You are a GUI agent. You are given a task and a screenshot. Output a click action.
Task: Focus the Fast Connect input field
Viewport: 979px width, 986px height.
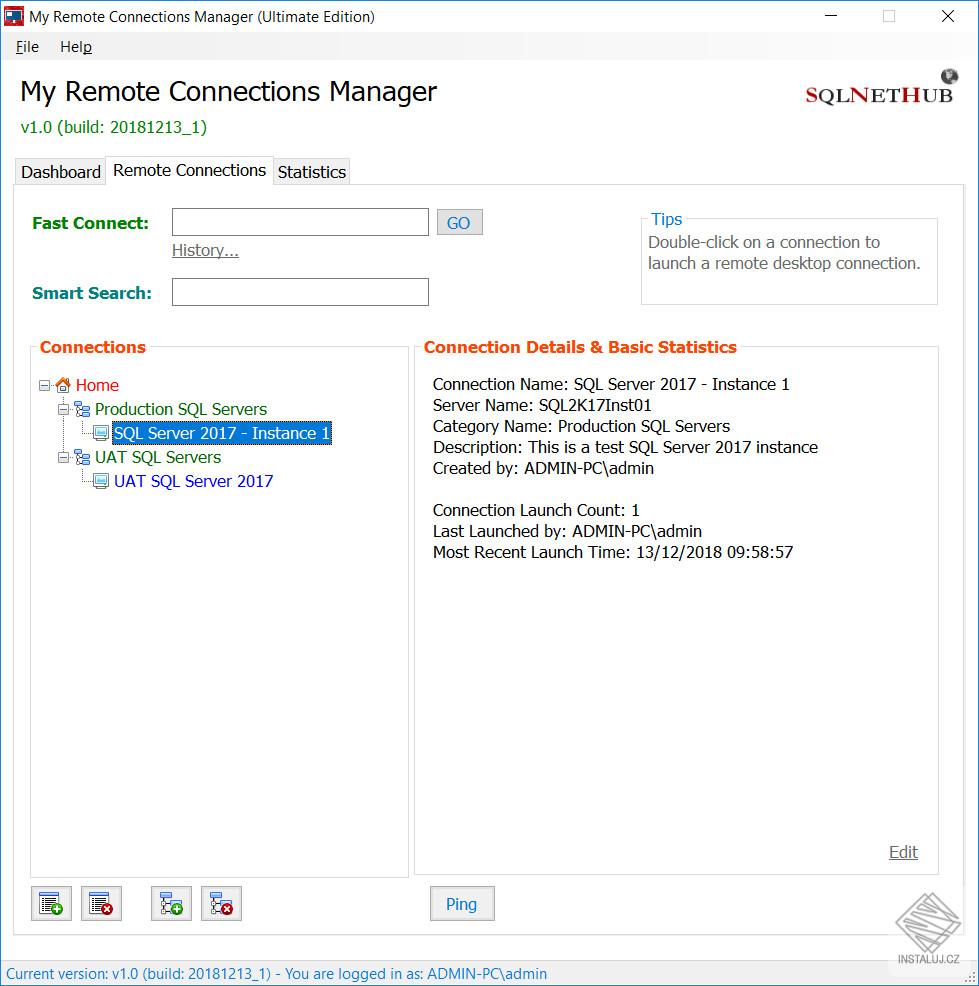[x=301, y=223]
